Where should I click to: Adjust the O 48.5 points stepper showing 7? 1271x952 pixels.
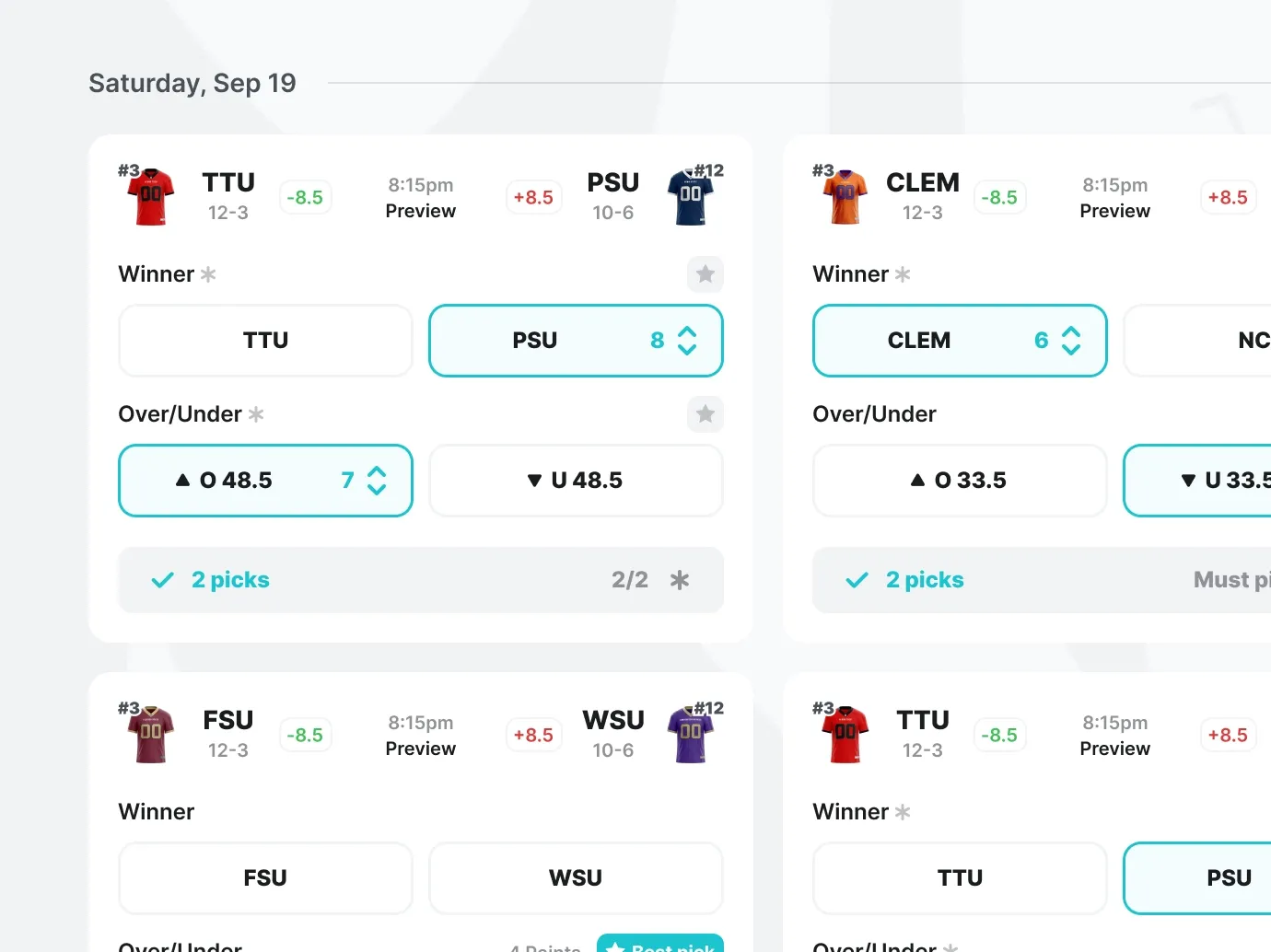(x=377, y=481)
